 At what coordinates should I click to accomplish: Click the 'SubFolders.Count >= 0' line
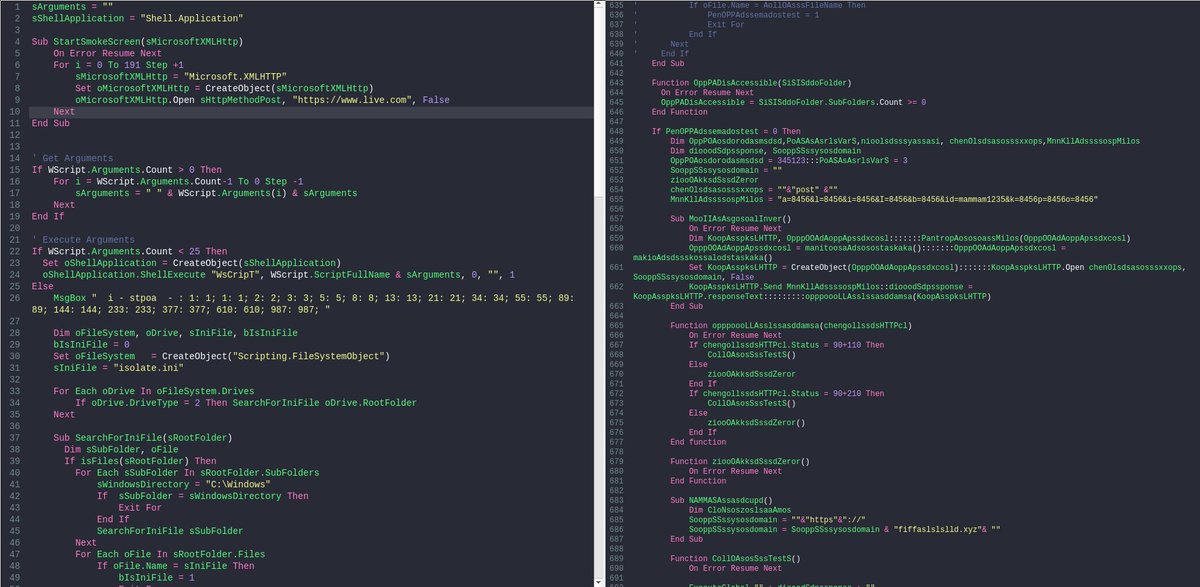pyautogui.click(x=793, y=102)
